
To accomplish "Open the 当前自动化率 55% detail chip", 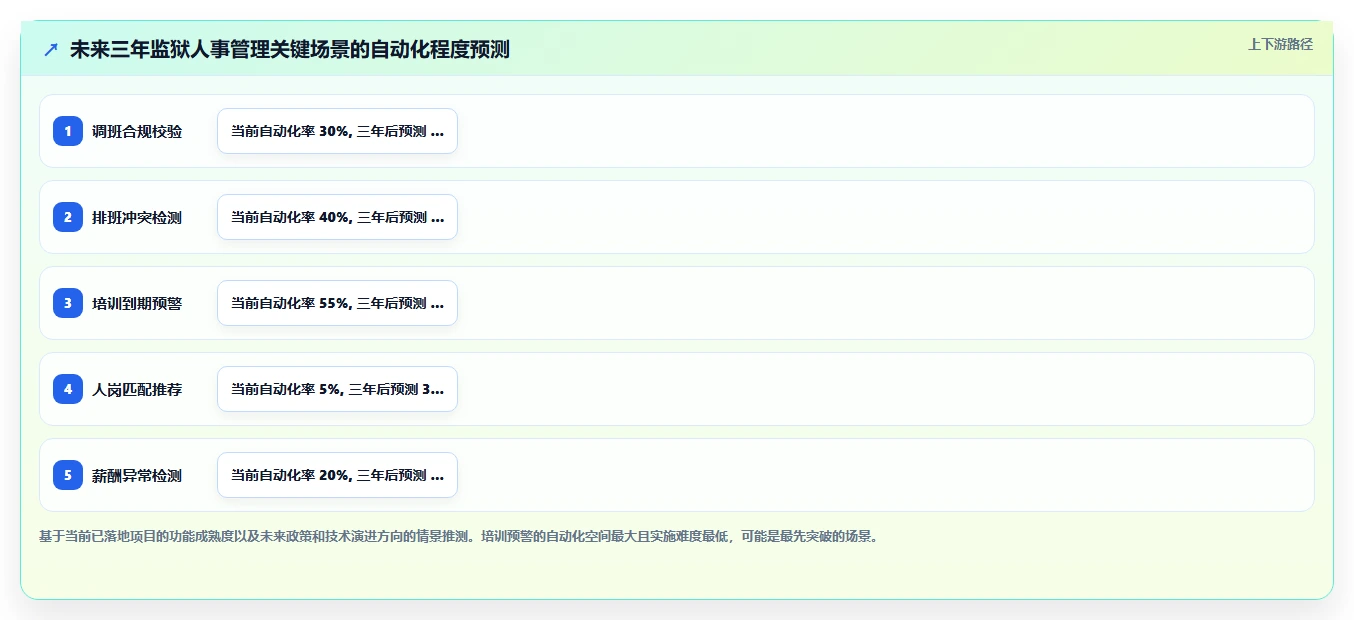I will (x=337, y=303).
